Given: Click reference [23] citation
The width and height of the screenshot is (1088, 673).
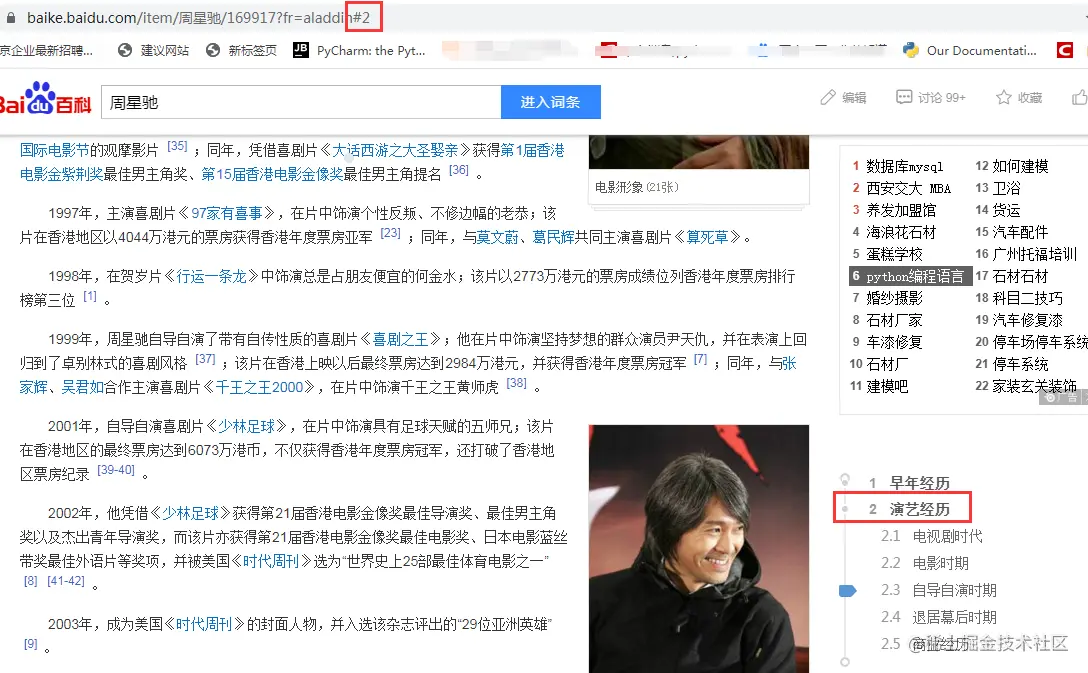Looking at the screenshot, I should coord(391,233).
